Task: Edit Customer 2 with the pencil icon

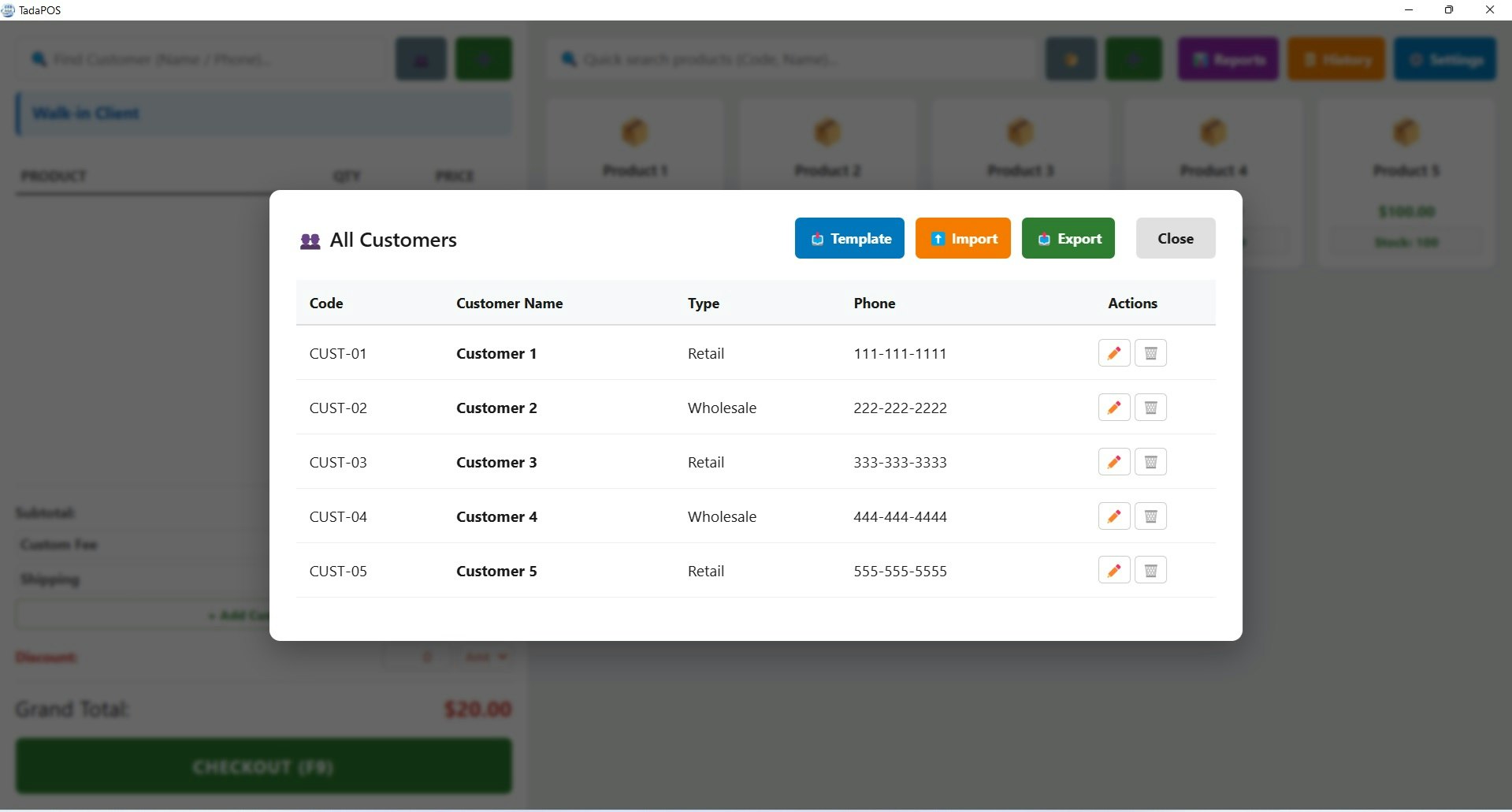Action: (1114, 408)
